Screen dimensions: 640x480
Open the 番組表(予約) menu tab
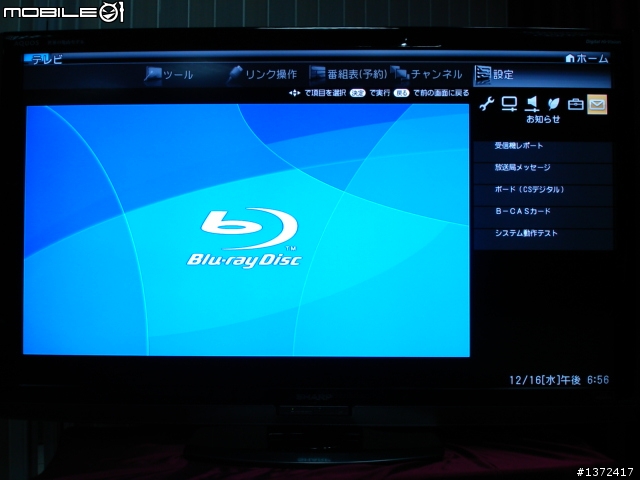[348, 74]
